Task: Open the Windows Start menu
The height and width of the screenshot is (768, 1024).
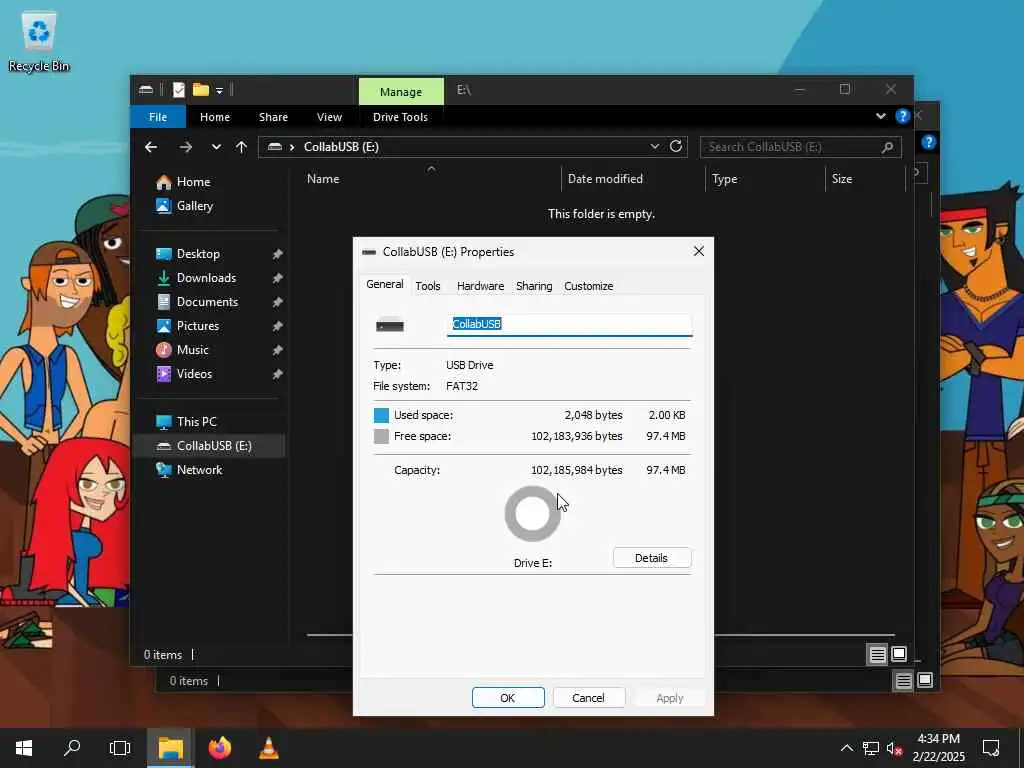Action: click(24, 748)
